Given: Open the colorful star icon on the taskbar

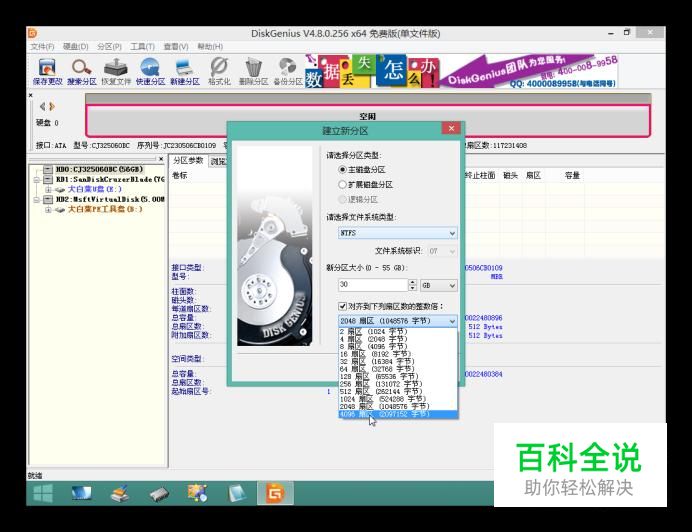Looking at the screenshot, I should 197,493.
